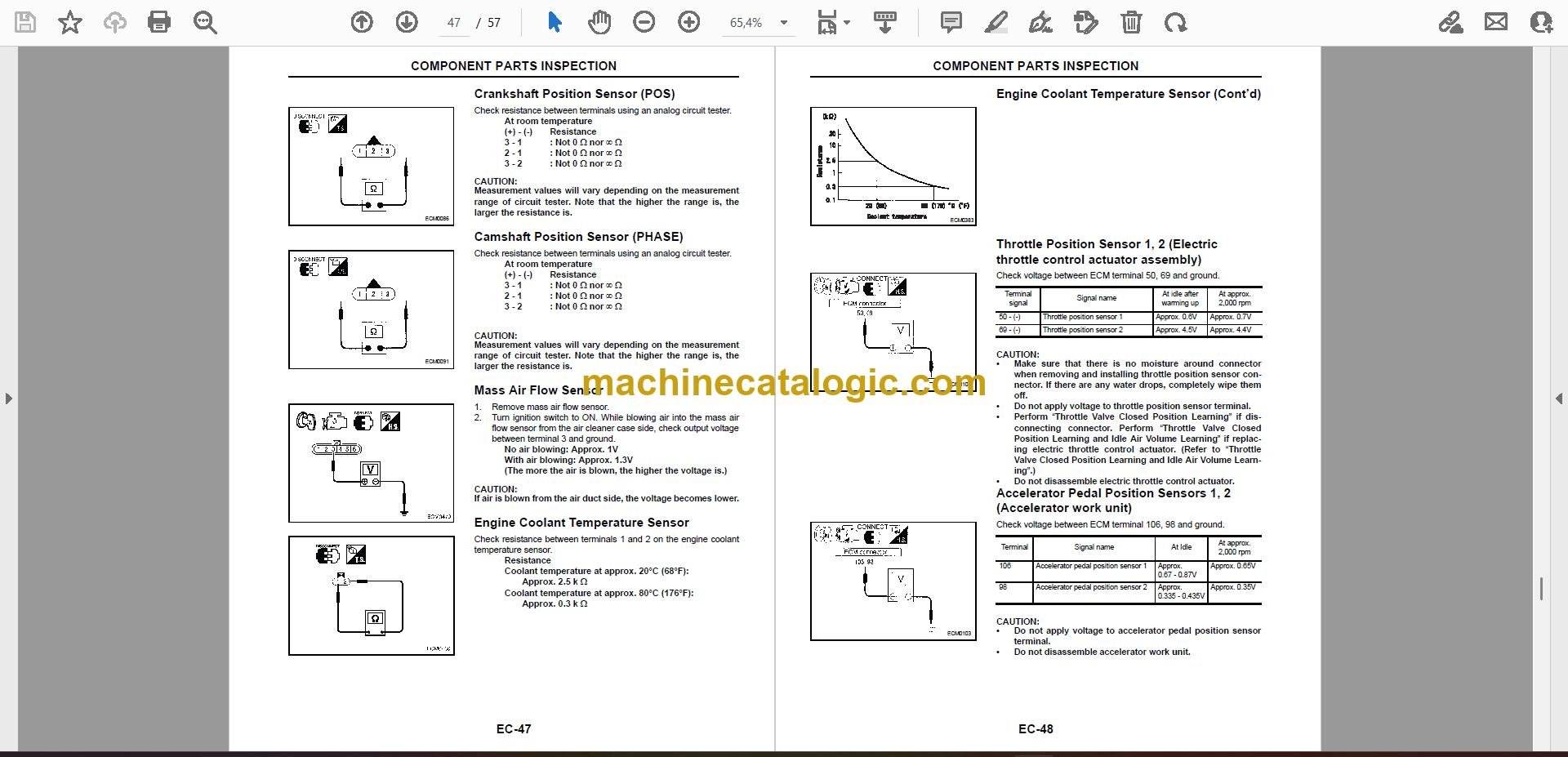Image resolution: width=1568 pixels, height=757 pixels.
Task: Click page label EC-48
Action: pyautogui.click(x=1036, y=729)
